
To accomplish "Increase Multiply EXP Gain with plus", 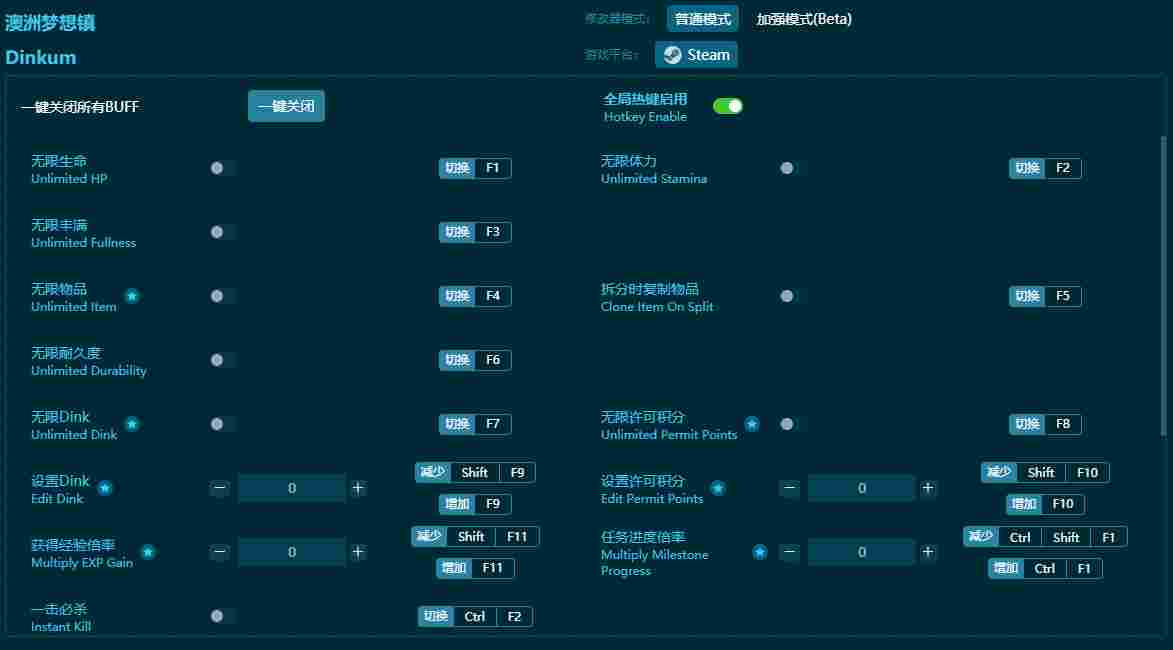I will coord(358,552).
